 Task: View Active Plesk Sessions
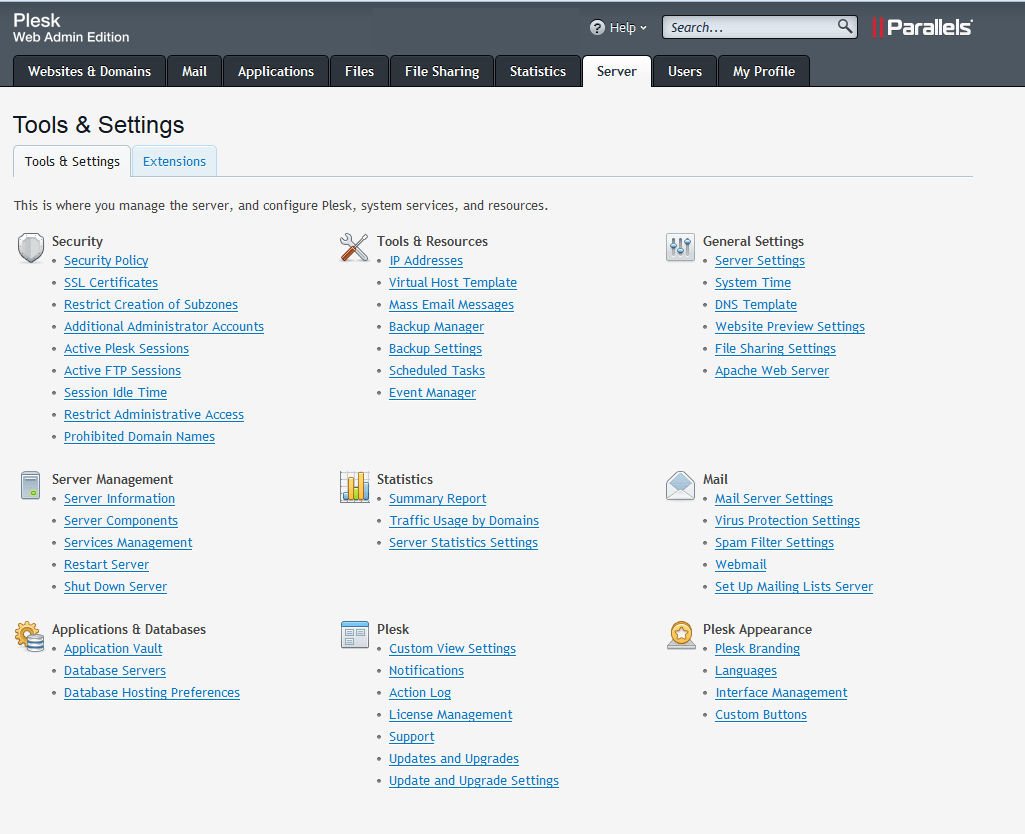(x=126, y=348)
